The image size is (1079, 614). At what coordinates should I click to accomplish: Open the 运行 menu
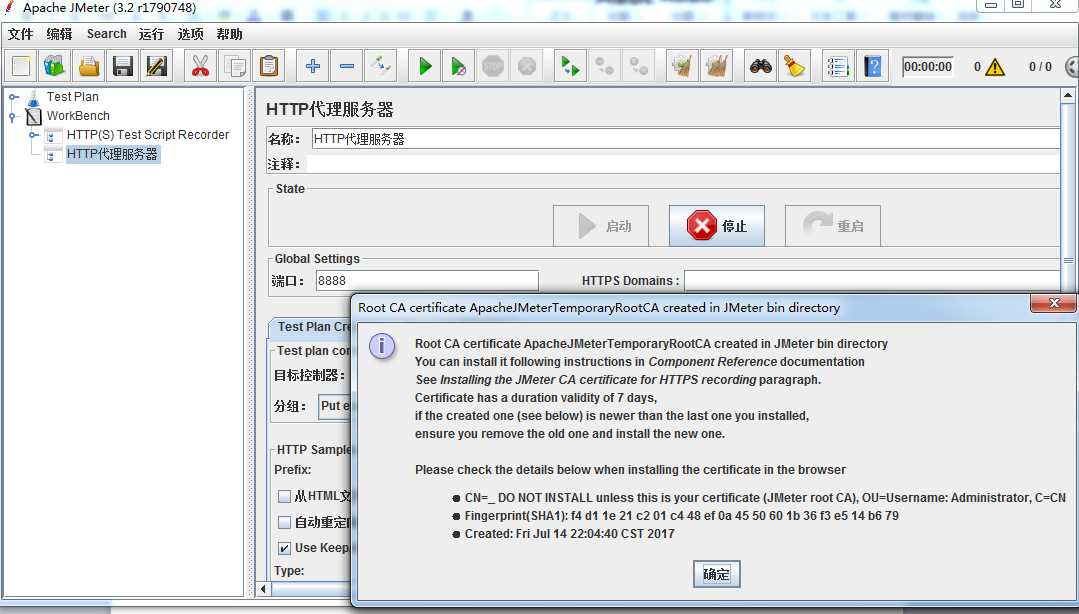click(x=151, y=34)
